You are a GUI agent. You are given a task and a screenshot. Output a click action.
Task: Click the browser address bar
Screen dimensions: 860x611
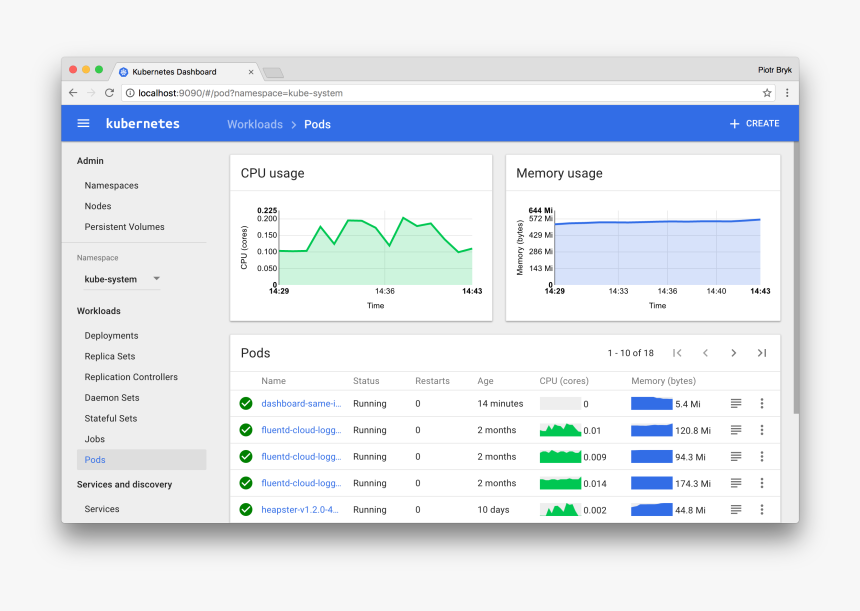click(x=400, y=92)
